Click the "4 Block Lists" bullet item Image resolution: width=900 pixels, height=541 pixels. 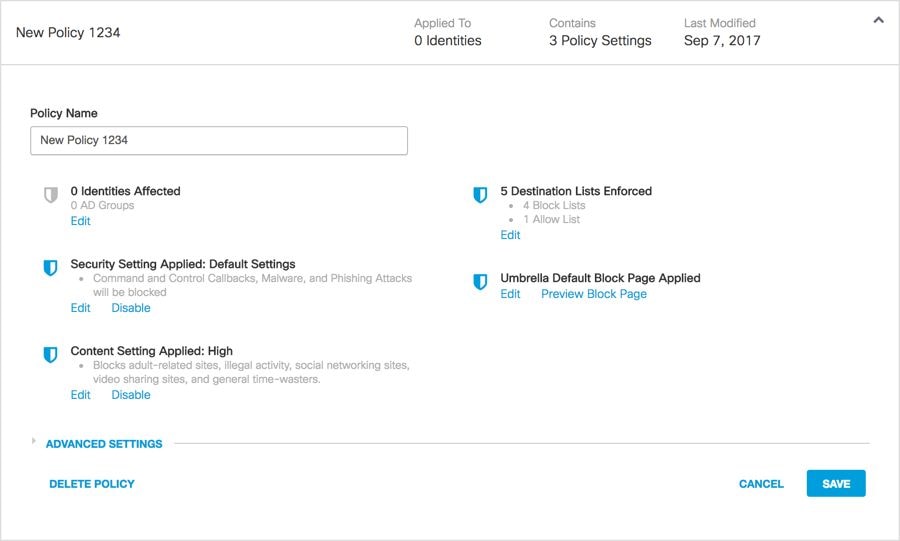pos(554,205)
